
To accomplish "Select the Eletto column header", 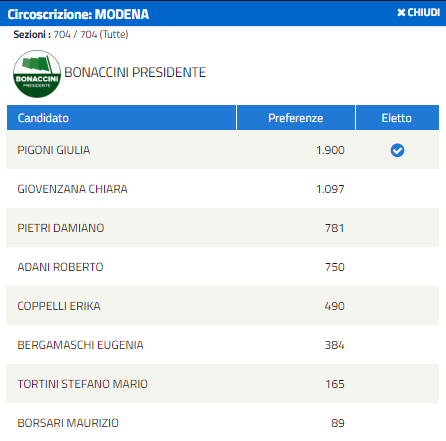I will (397, 118).
